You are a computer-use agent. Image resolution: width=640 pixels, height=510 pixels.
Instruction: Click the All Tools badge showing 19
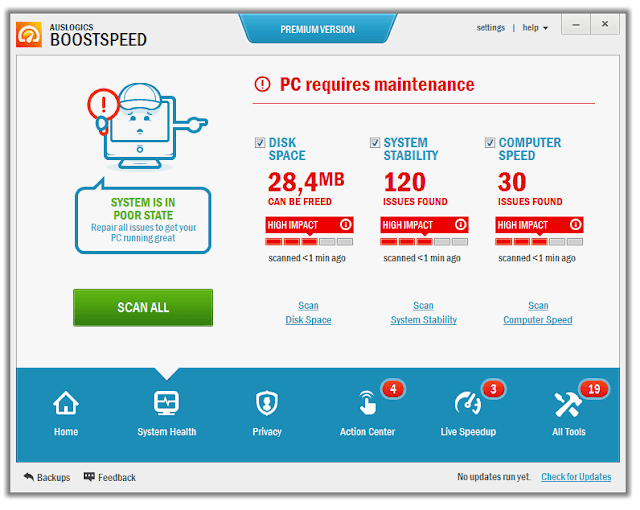coord(594,389)
